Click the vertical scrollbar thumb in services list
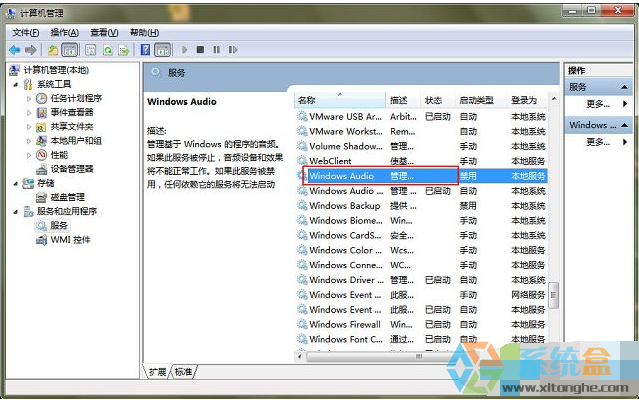The height and width of the screenshot is (400, 639). (x=553, y=295)
